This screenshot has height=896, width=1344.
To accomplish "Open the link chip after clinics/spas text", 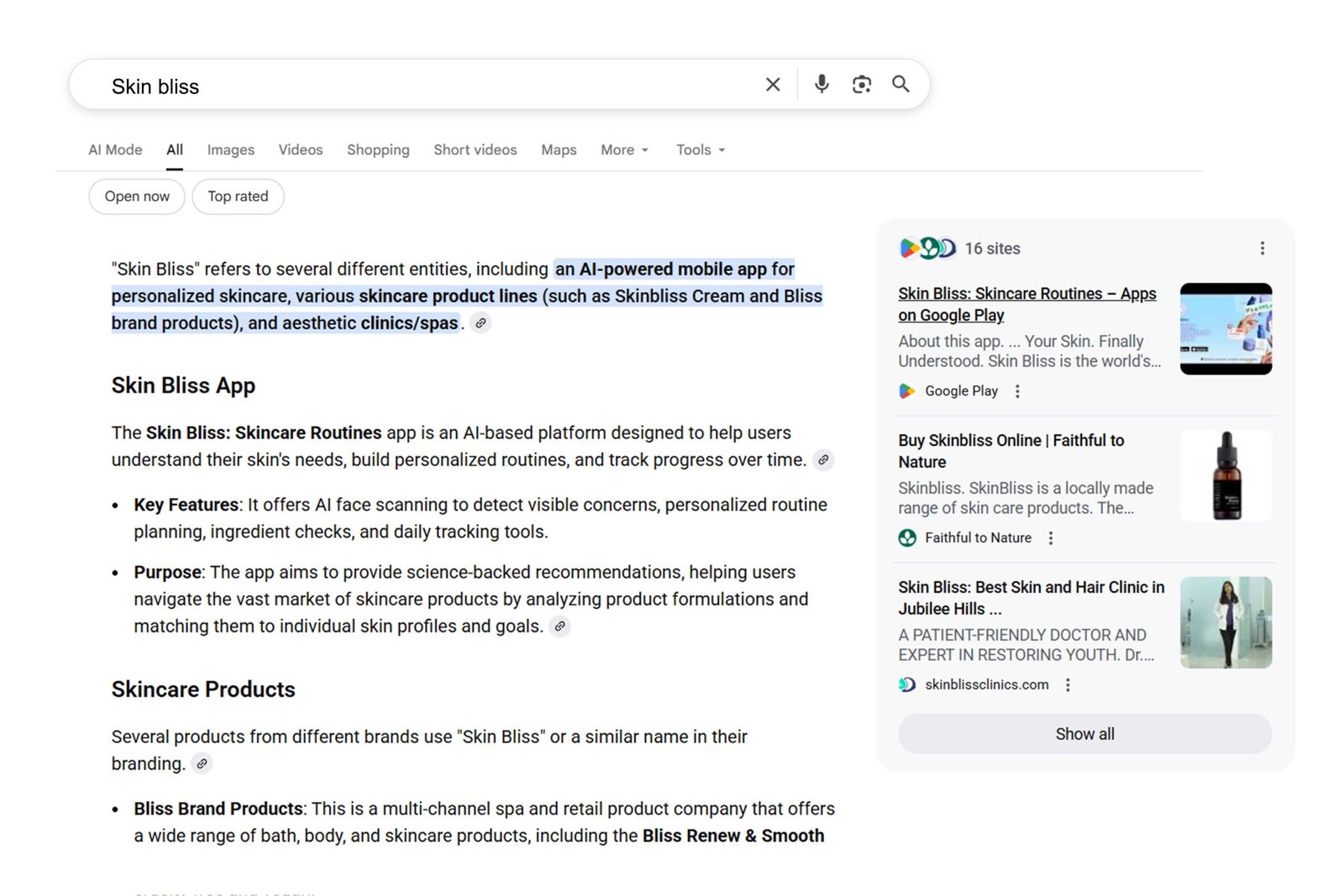I will coord(480,323).
